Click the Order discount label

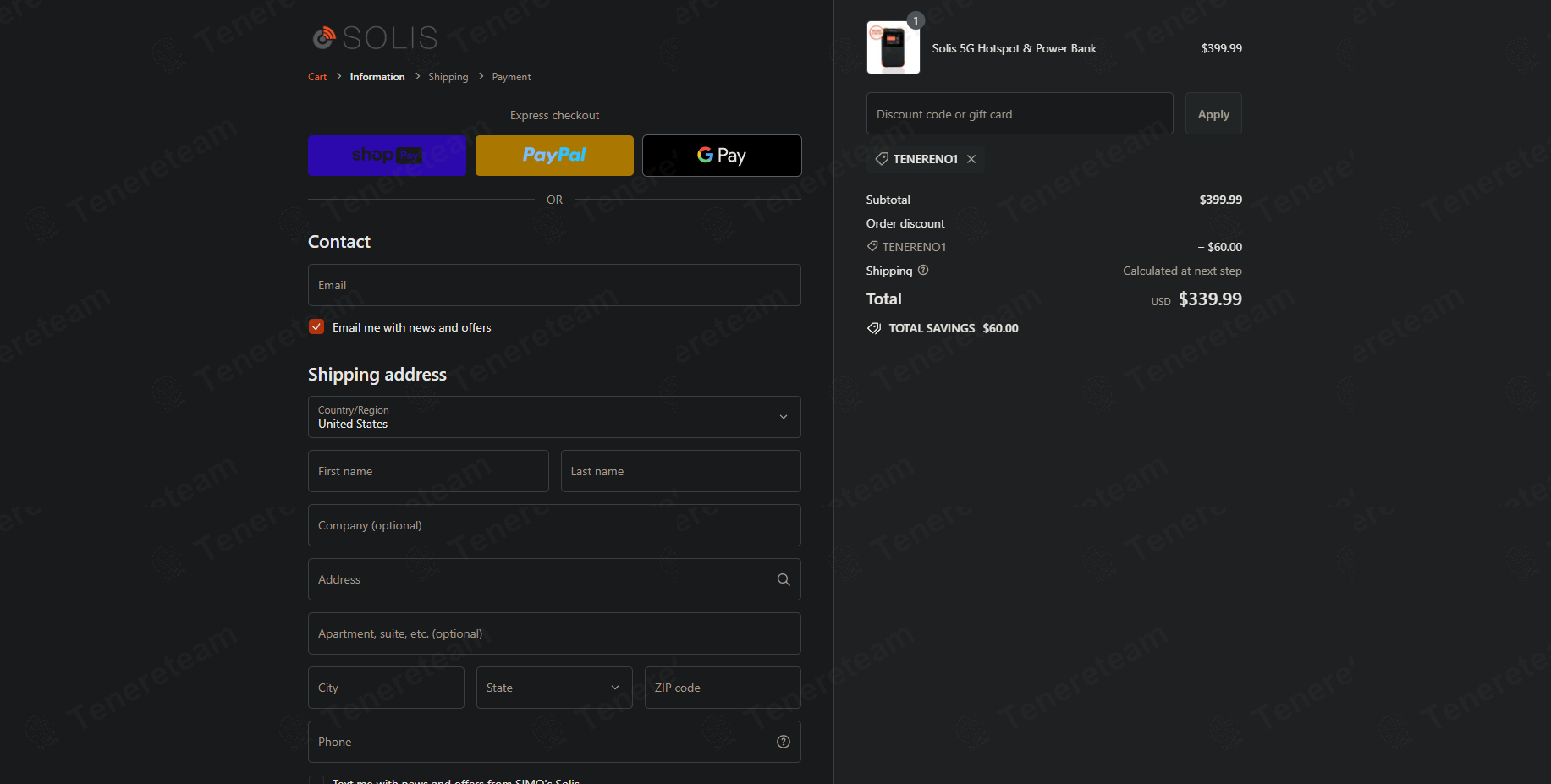[x=905, y=223]
